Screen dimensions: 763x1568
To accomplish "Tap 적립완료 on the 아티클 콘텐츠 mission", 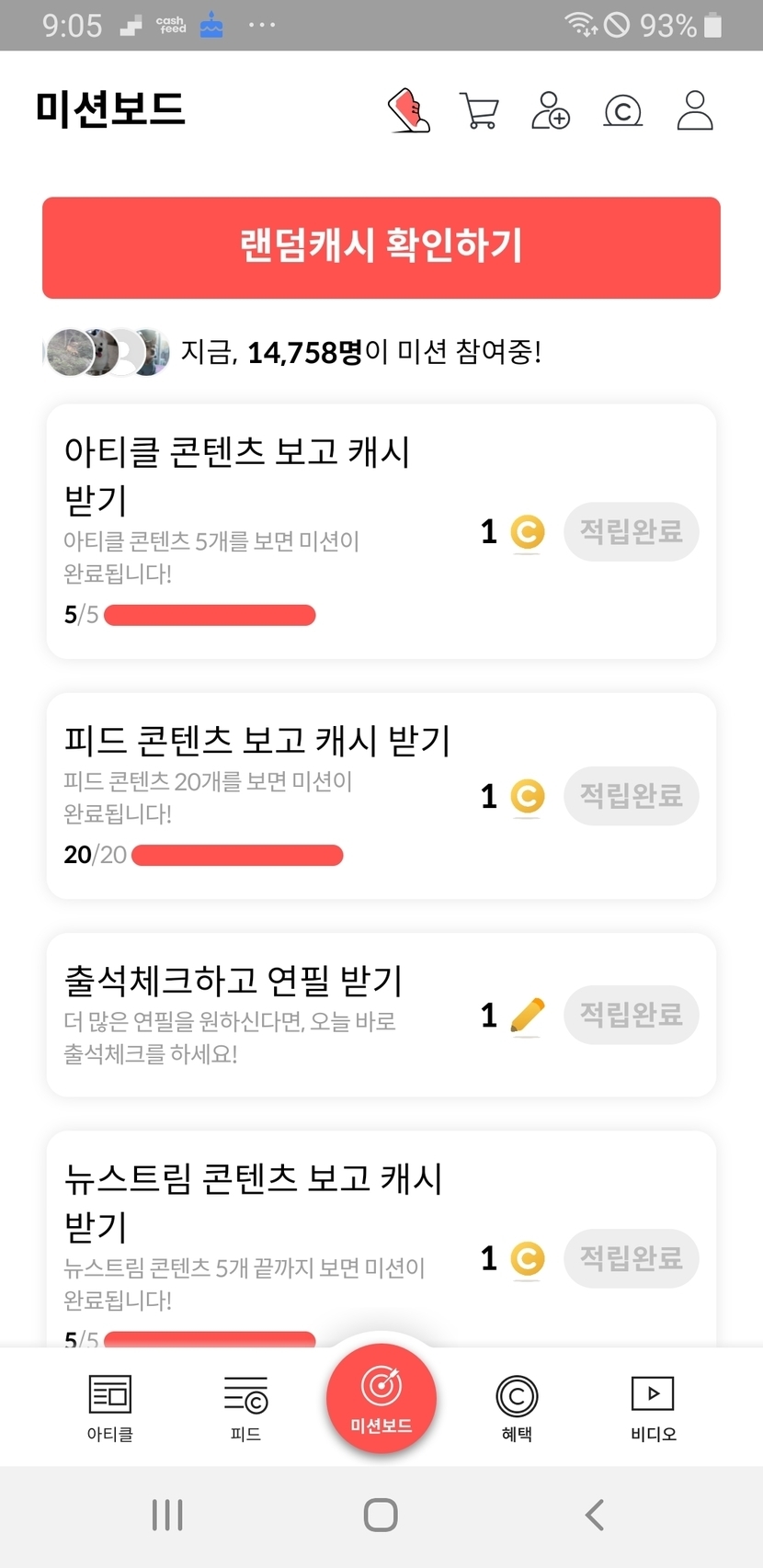I will click(x=631, y=531).
